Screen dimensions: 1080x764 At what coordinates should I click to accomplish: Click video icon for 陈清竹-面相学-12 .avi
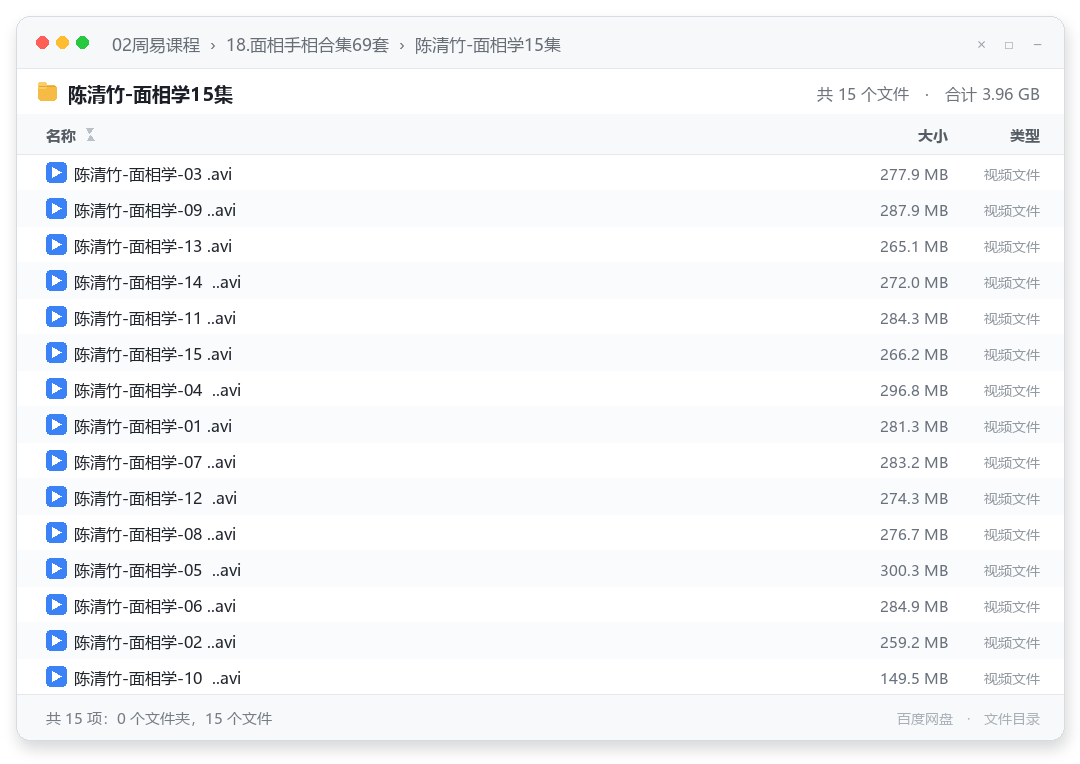(56, 497)
